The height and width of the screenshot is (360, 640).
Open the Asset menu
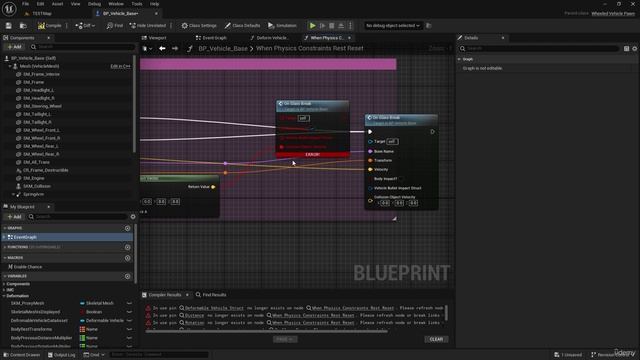click(57, 4)
